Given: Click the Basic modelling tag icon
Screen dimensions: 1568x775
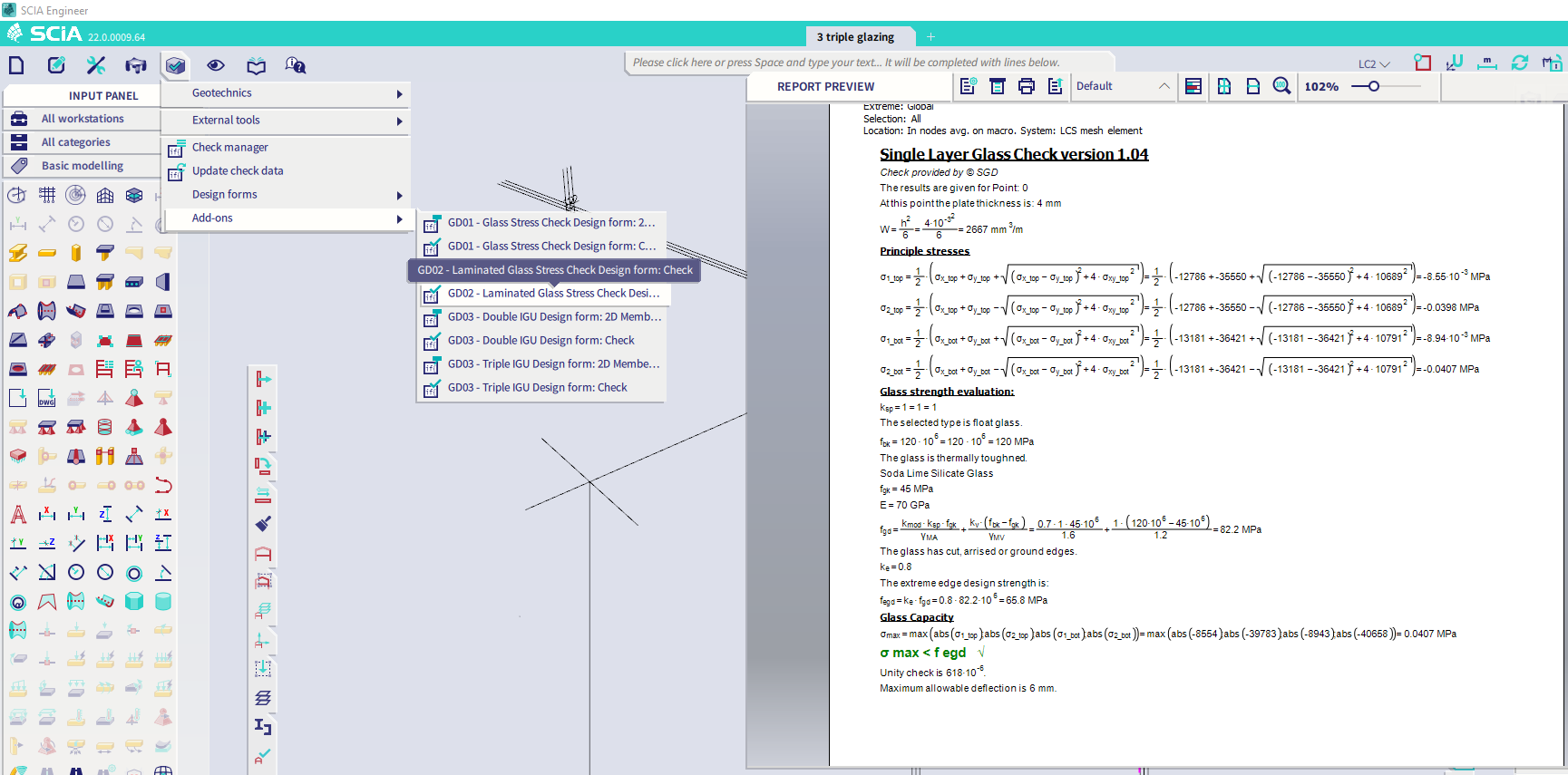Looking at the screenshot, I should tap(19, 166).
